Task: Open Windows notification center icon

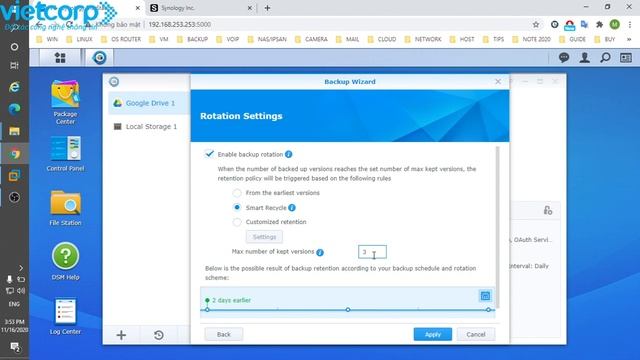Action: point(15,347)
